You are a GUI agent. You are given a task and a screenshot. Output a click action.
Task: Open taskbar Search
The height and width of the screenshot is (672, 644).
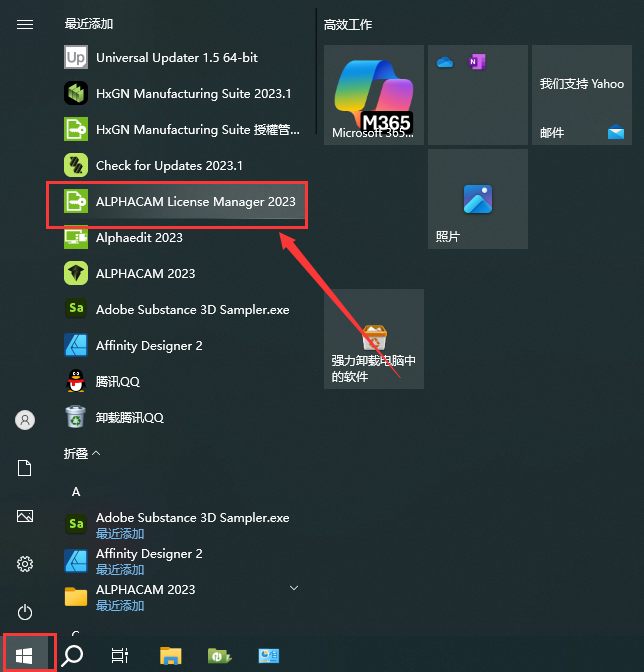pos(72,655)
